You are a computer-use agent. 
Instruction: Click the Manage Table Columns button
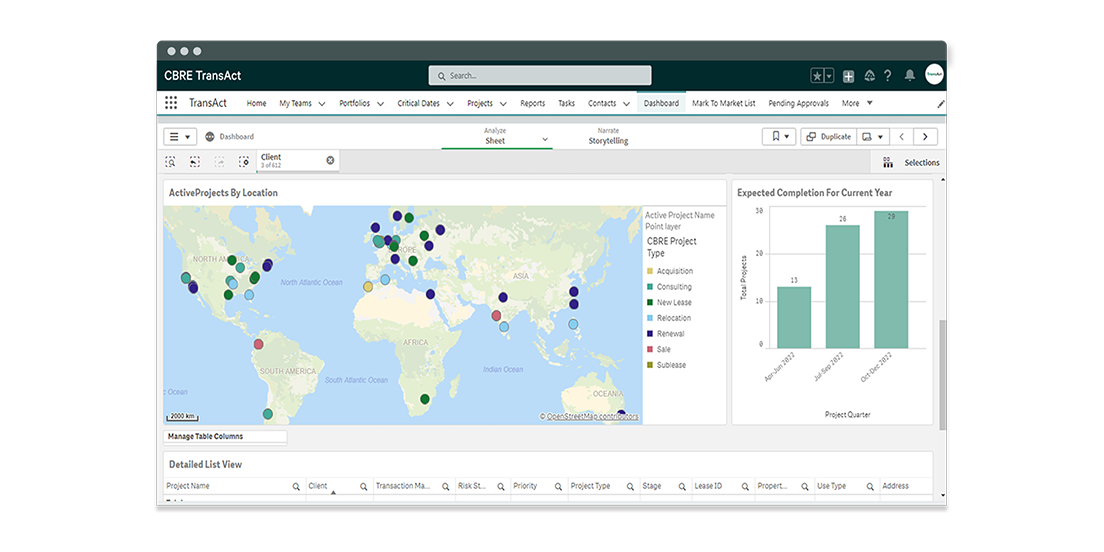[x=225, y=437]
